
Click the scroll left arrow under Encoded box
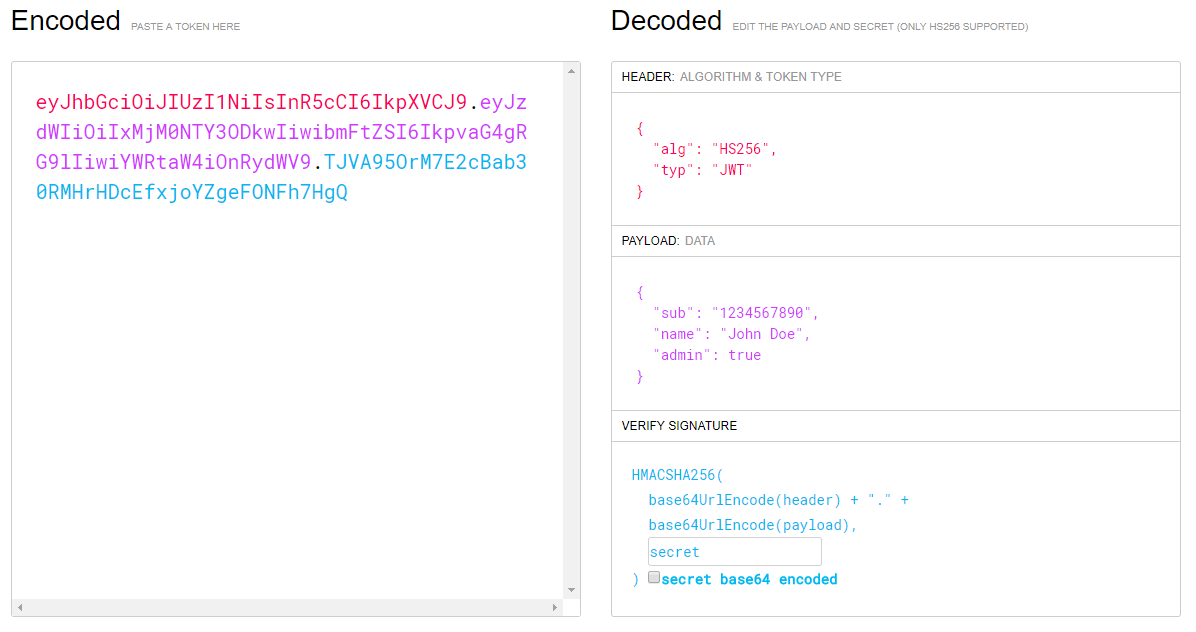20,607
